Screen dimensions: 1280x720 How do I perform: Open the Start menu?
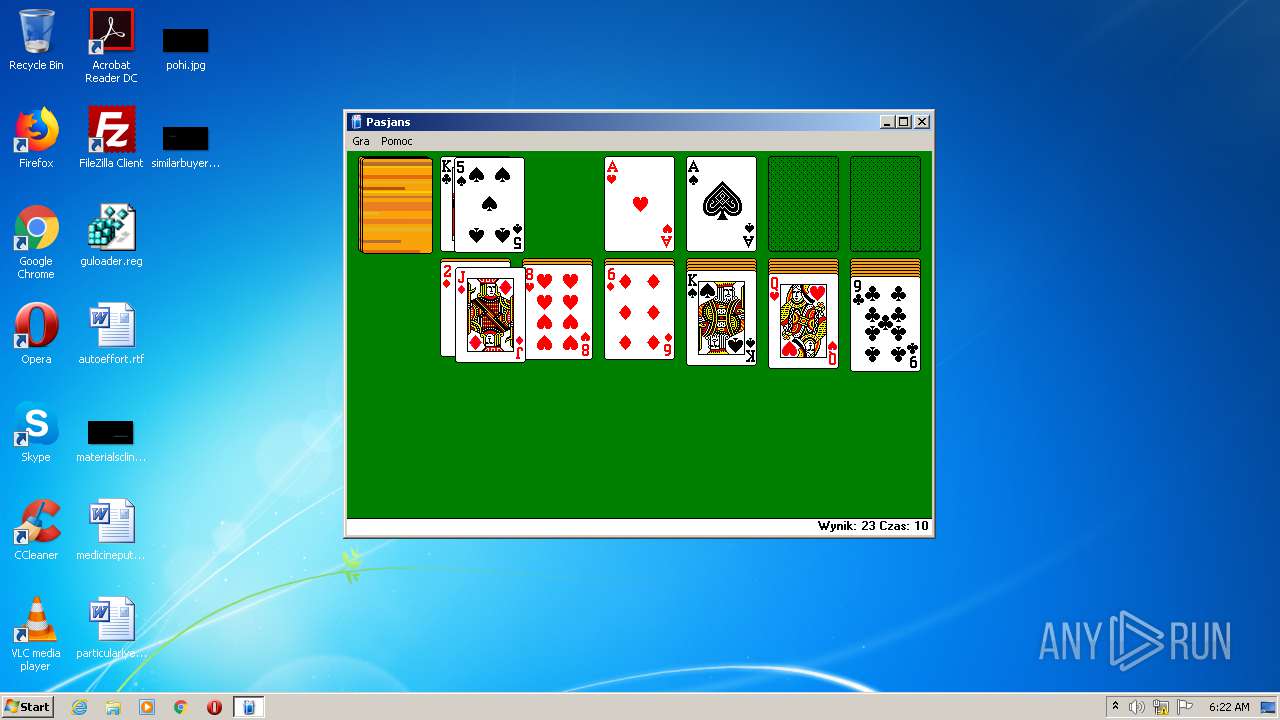tap(27, 706)
